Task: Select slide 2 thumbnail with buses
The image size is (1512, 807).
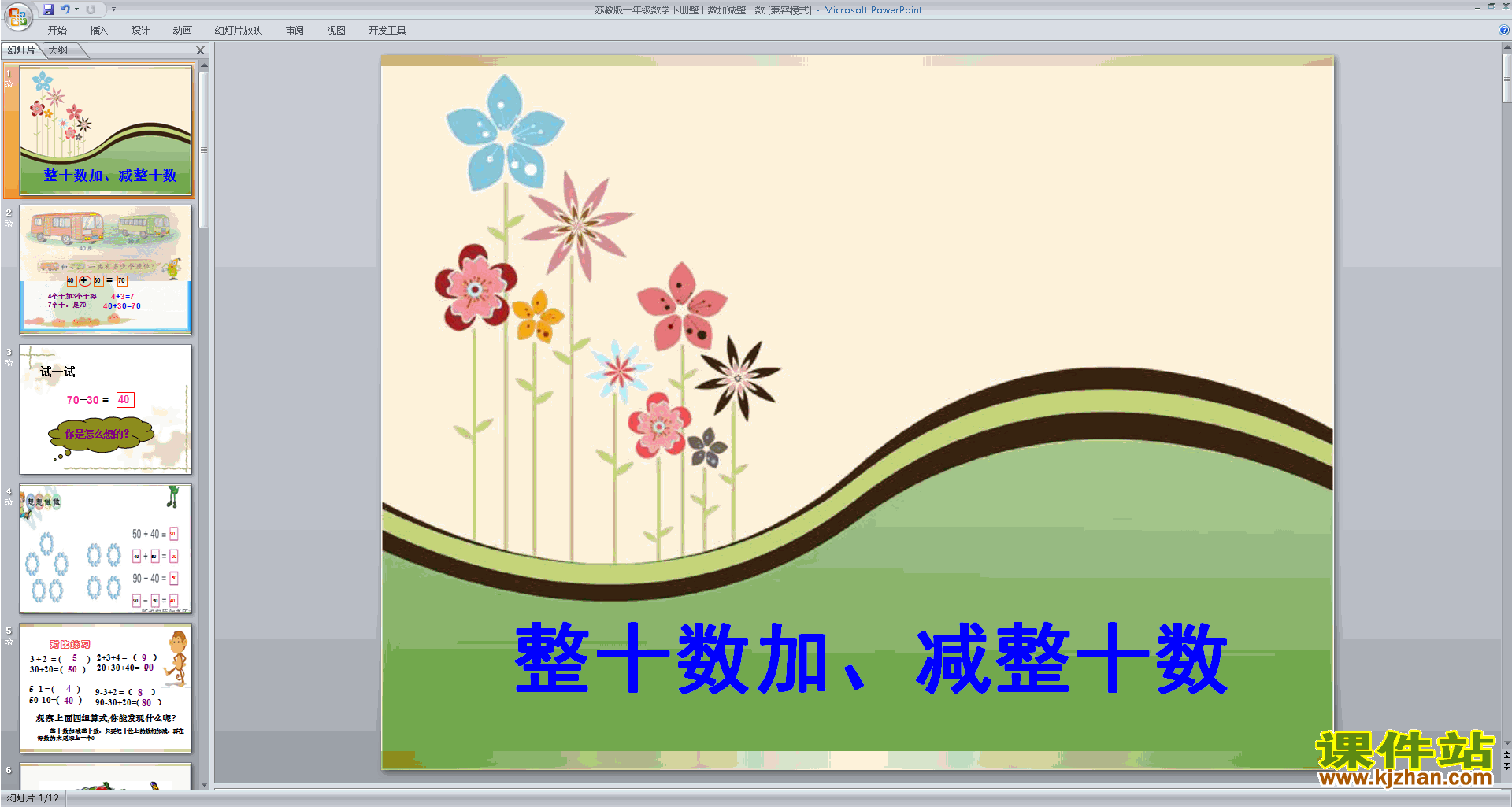Action: tap(106, 270)
